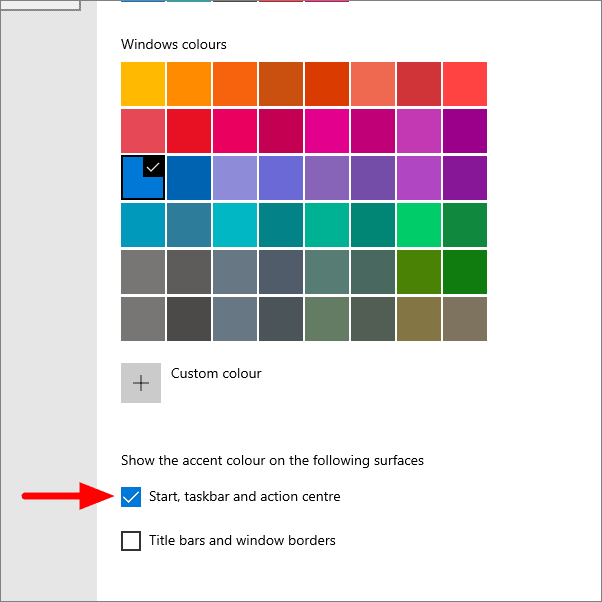The image size is (602, 602).
Task: Select the selected blue swatch with checkmark
Action: [x=143, y=178]
